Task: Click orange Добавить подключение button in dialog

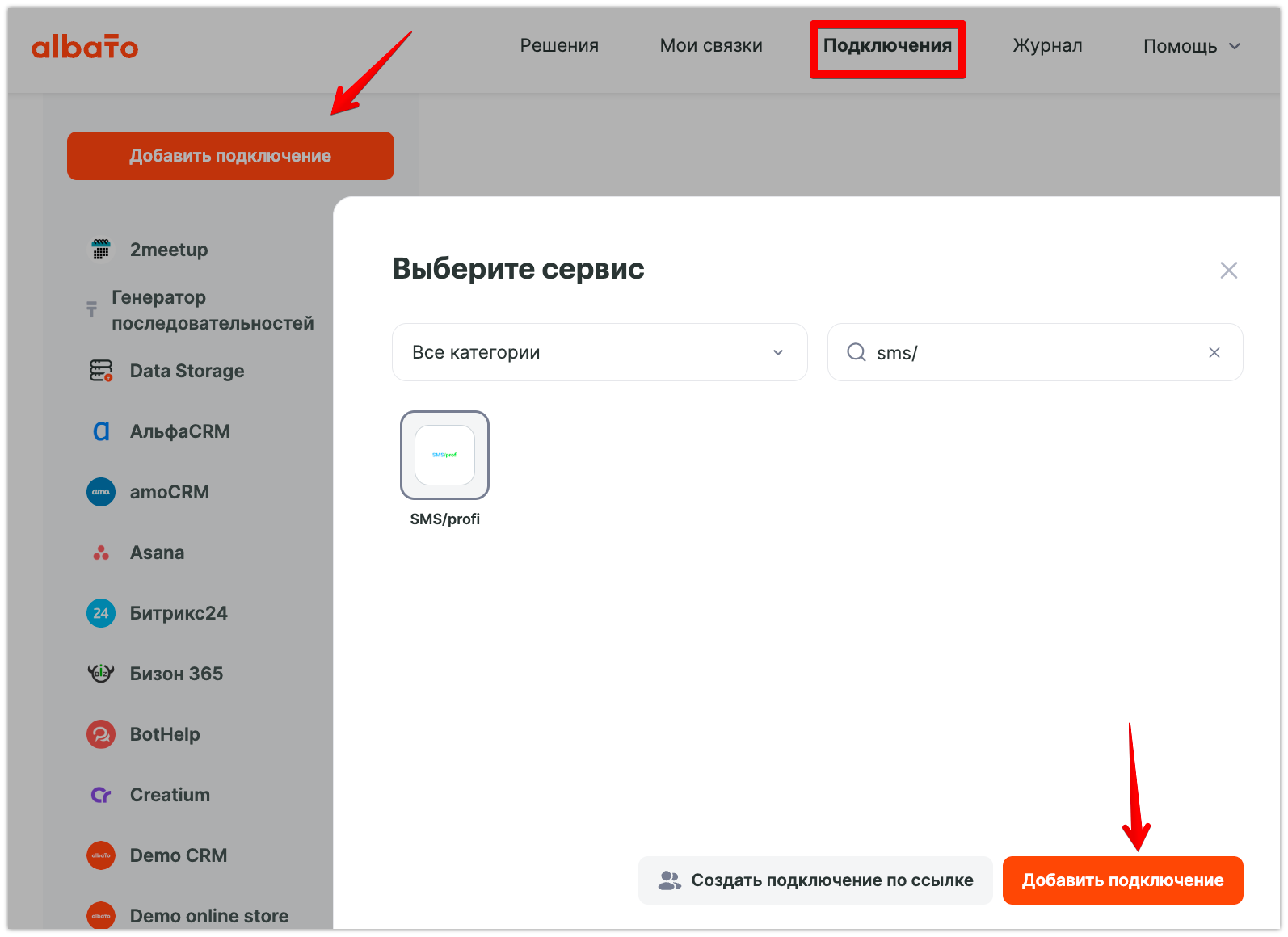Action: [1122, 880]
